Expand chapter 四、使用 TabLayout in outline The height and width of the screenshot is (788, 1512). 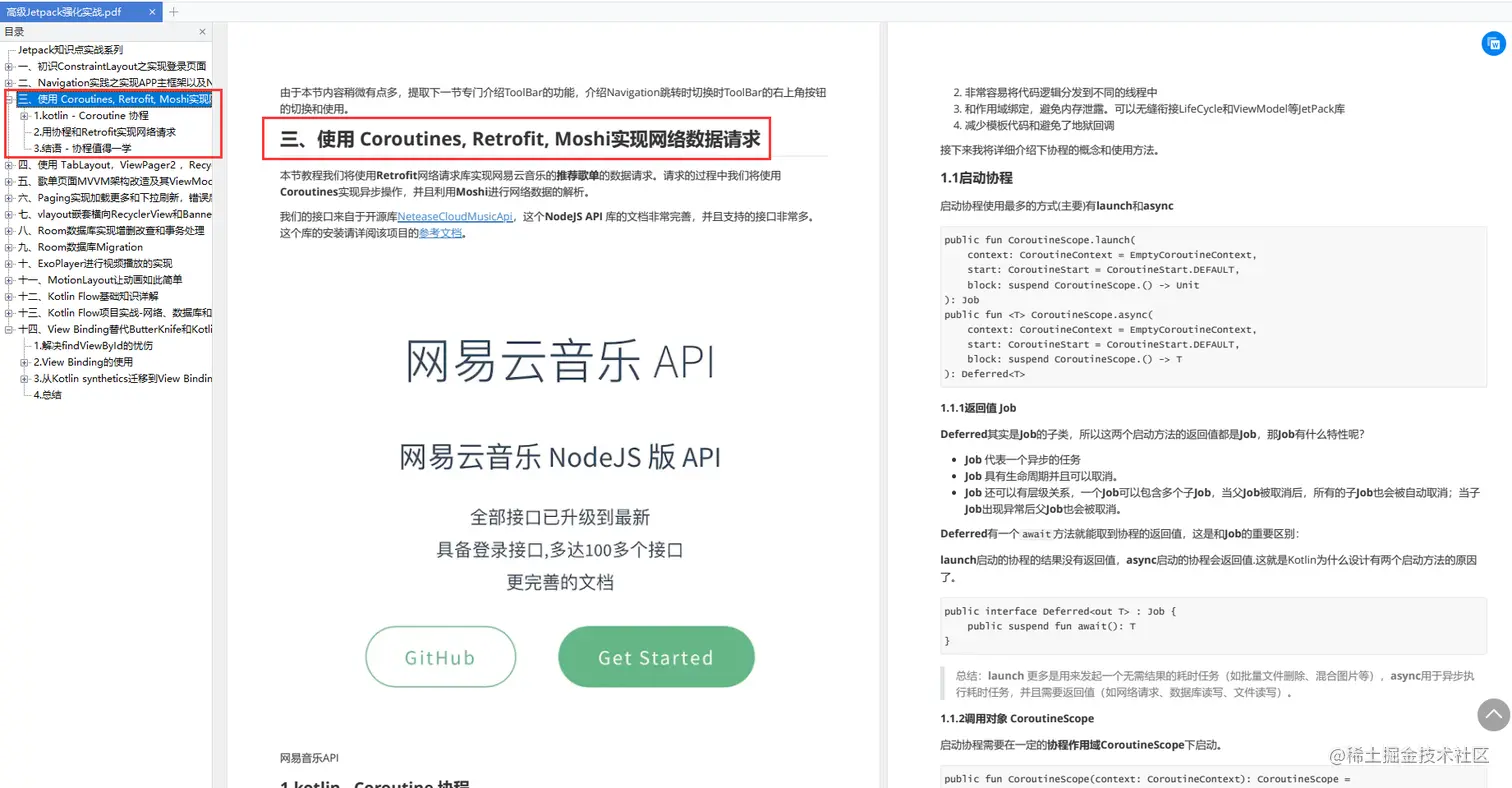[x=9, y=165]
